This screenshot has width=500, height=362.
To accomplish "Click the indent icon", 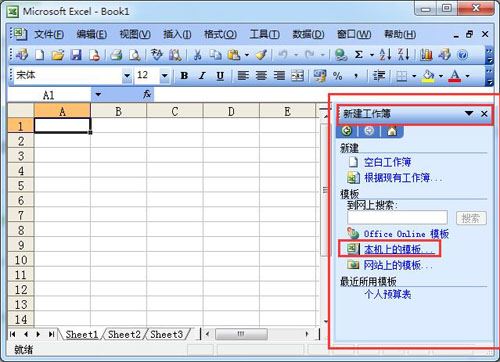I will click(379, 76).
